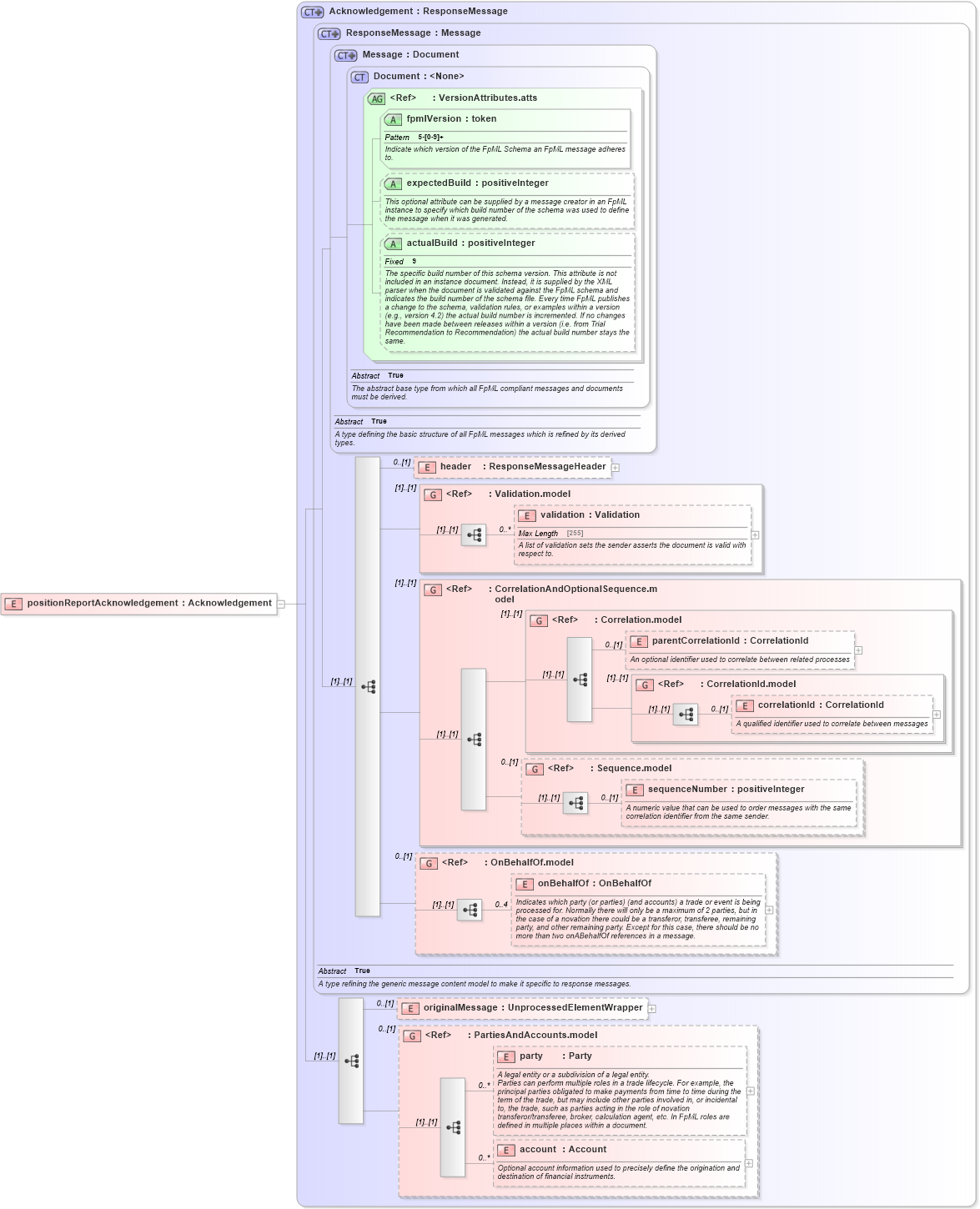The image size is (980, 1209).
Task: Click 'Abstract True' under Document description
Action: [x=378, y=376]
